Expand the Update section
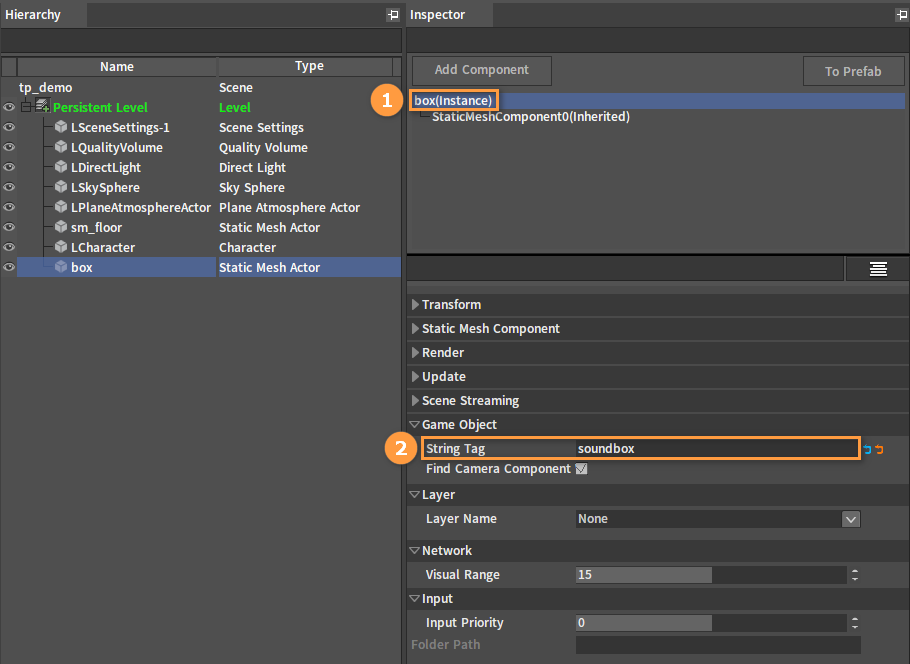This screenshot has height=664, width=910. tap(415, 377)
